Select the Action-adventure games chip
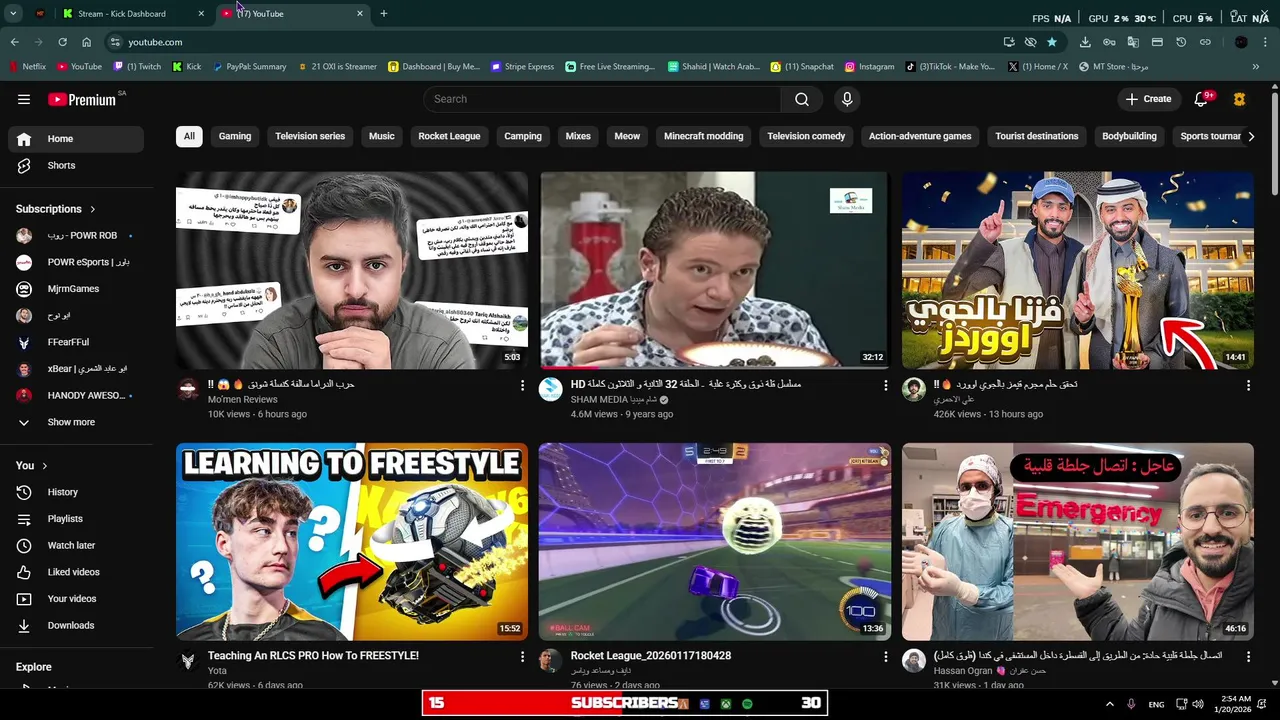The height and width of the screenshot is (720, 1280). click(920, 136)
